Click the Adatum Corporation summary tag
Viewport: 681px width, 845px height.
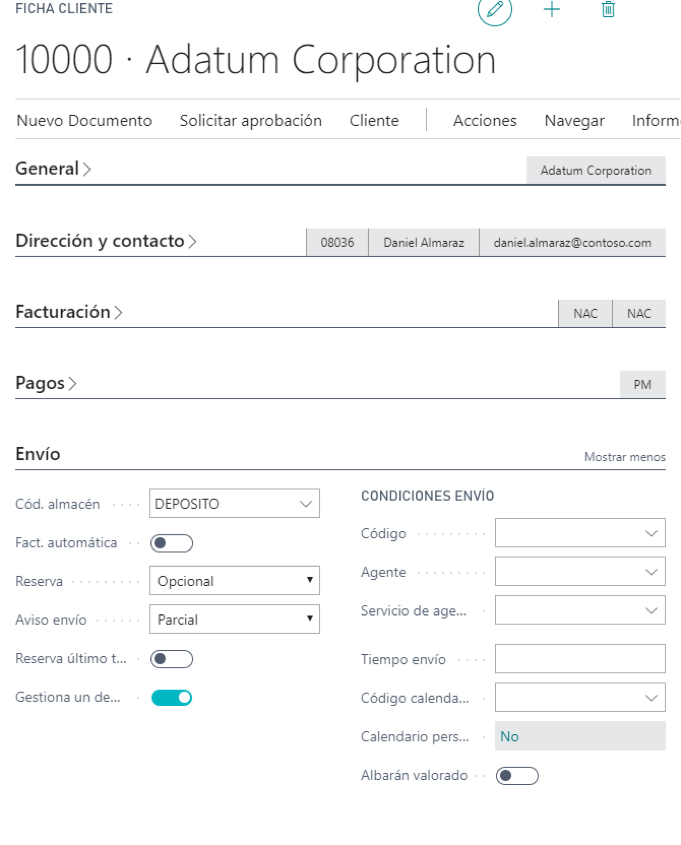pos(596,170)
